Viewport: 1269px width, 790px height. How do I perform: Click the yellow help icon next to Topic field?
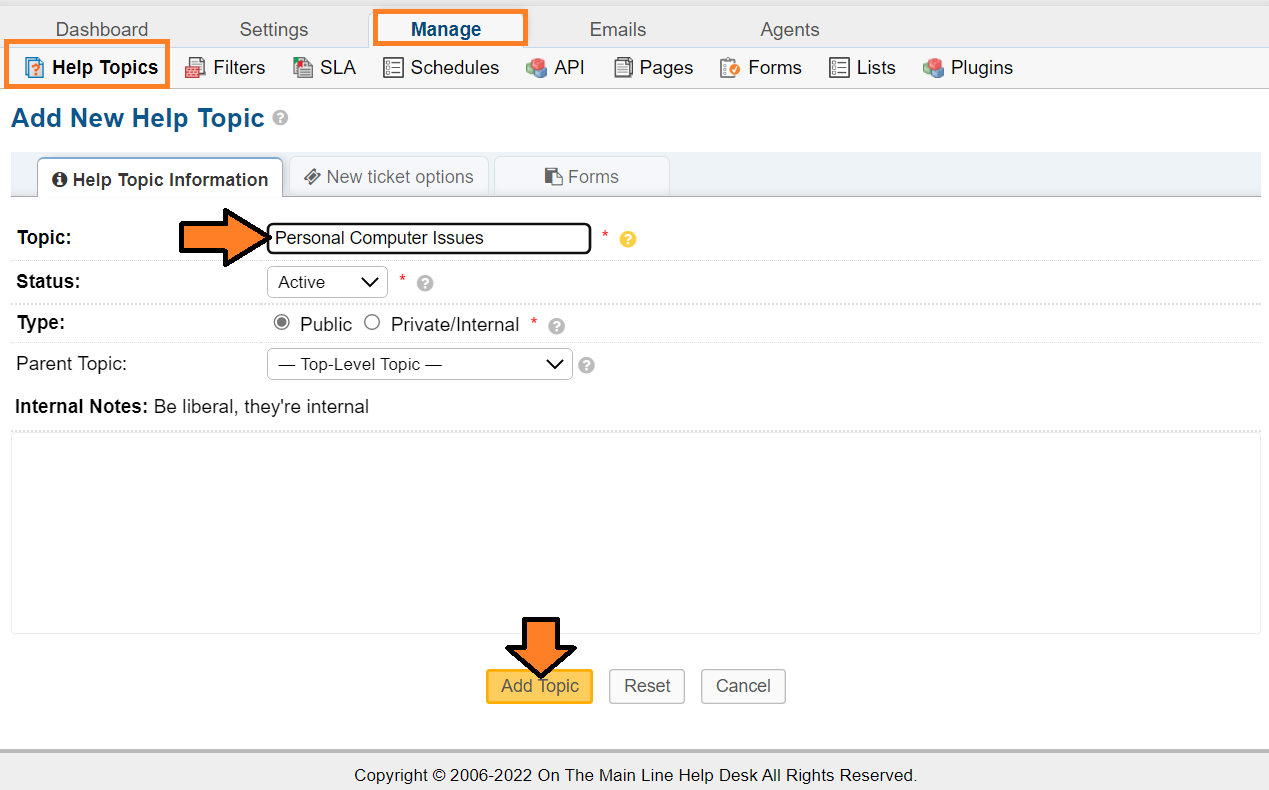pyautogui.click(x=628, y=239)
